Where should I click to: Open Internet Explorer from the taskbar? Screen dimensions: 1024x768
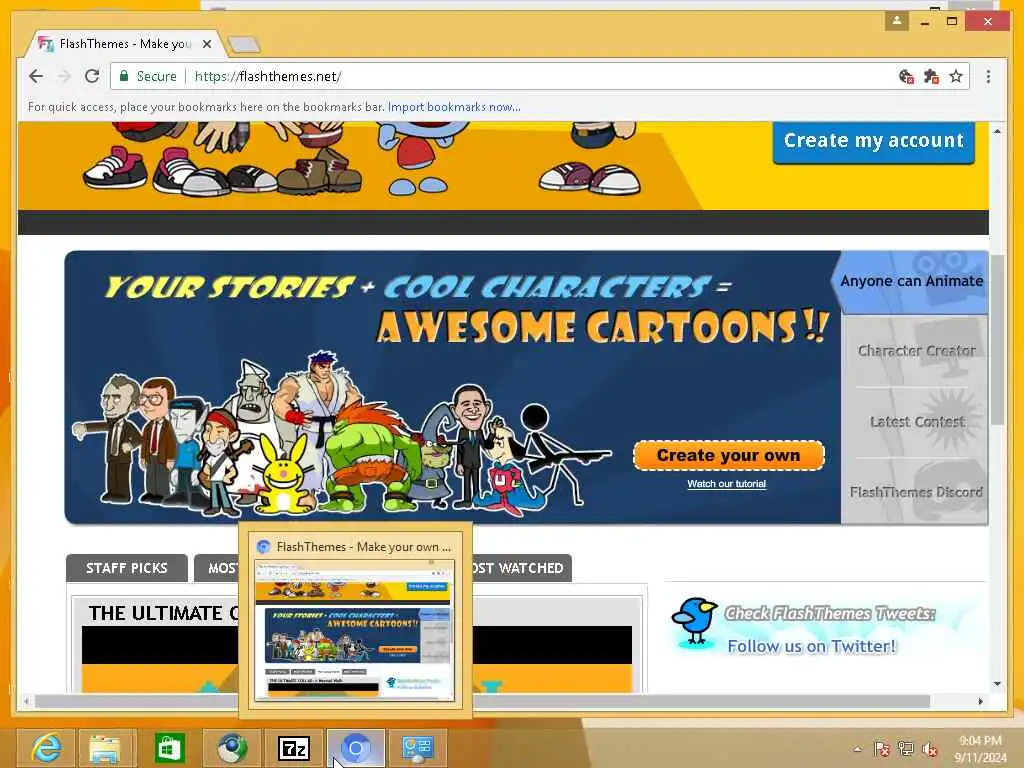46,748
